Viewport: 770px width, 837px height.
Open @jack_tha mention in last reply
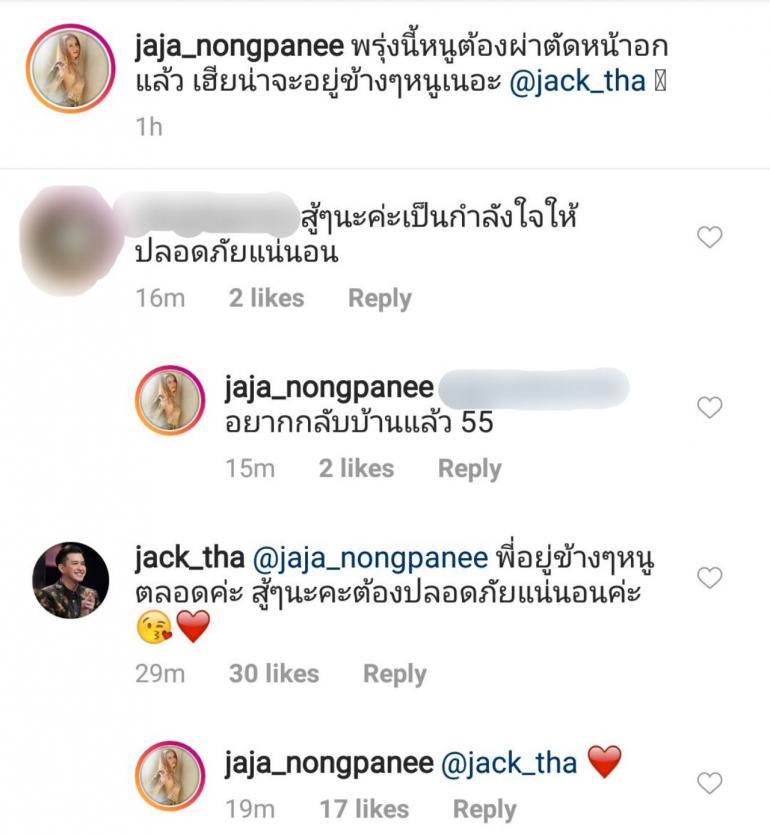click(x=509, y=763)
